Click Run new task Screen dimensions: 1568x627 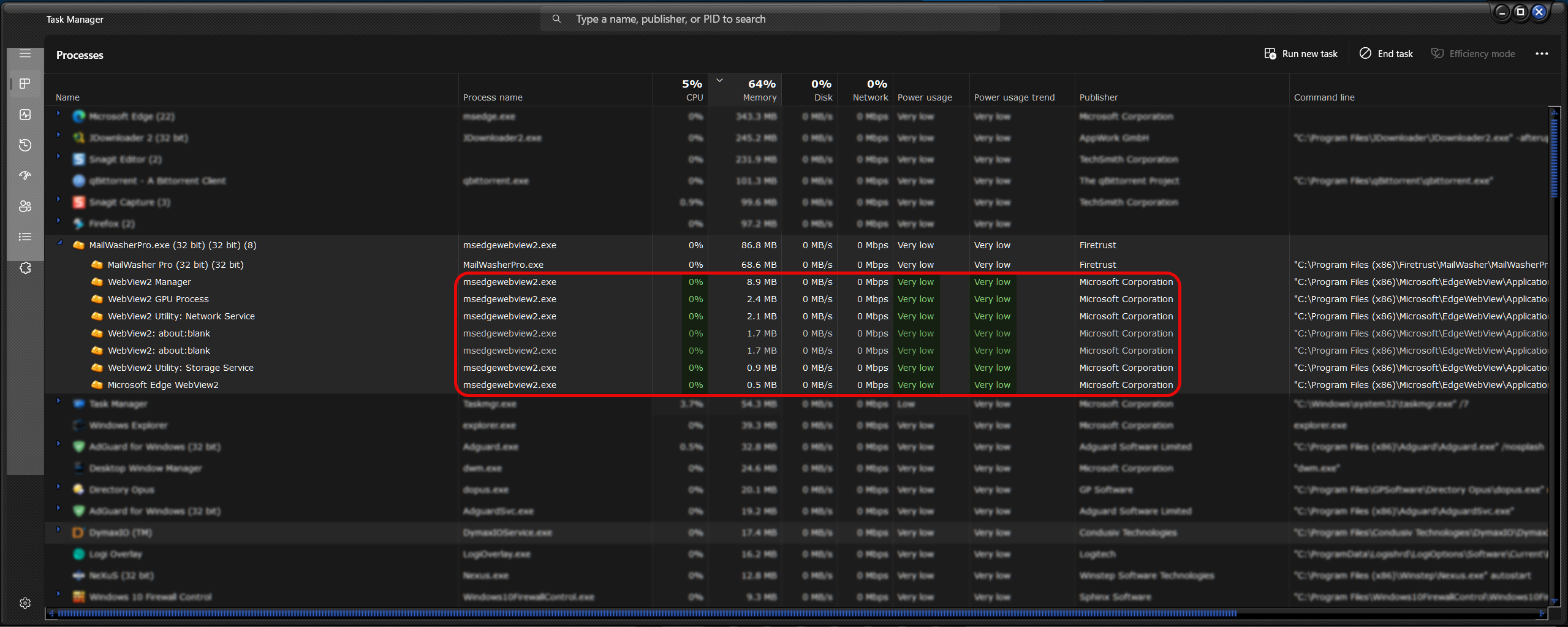click(1301, 54)
